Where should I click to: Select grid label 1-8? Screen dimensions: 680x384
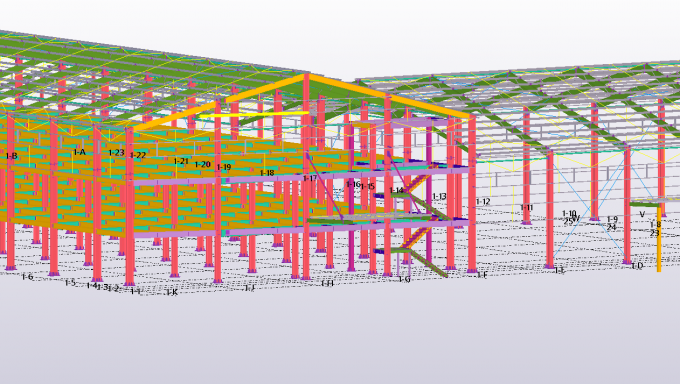click(x=655, y=224)
